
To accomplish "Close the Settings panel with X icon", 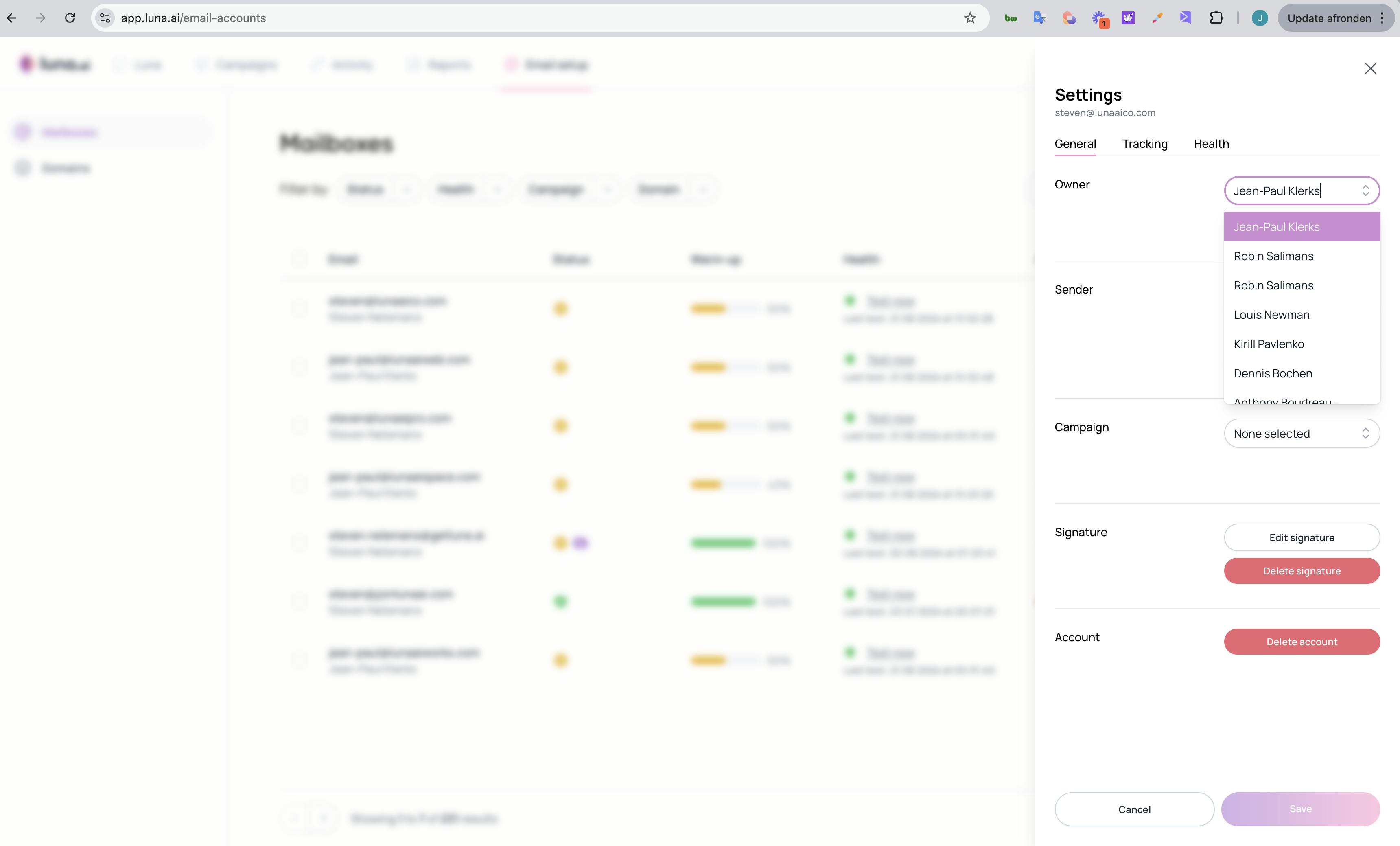I will 1370,68.
